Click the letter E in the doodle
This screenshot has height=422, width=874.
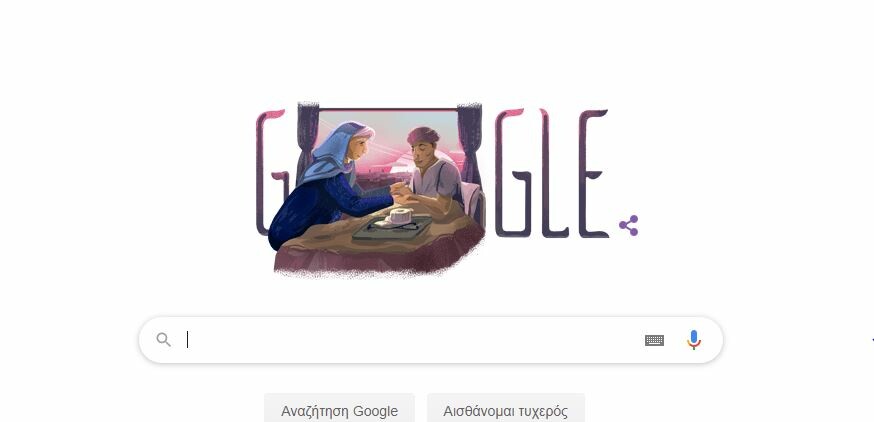tap(592, 173)
